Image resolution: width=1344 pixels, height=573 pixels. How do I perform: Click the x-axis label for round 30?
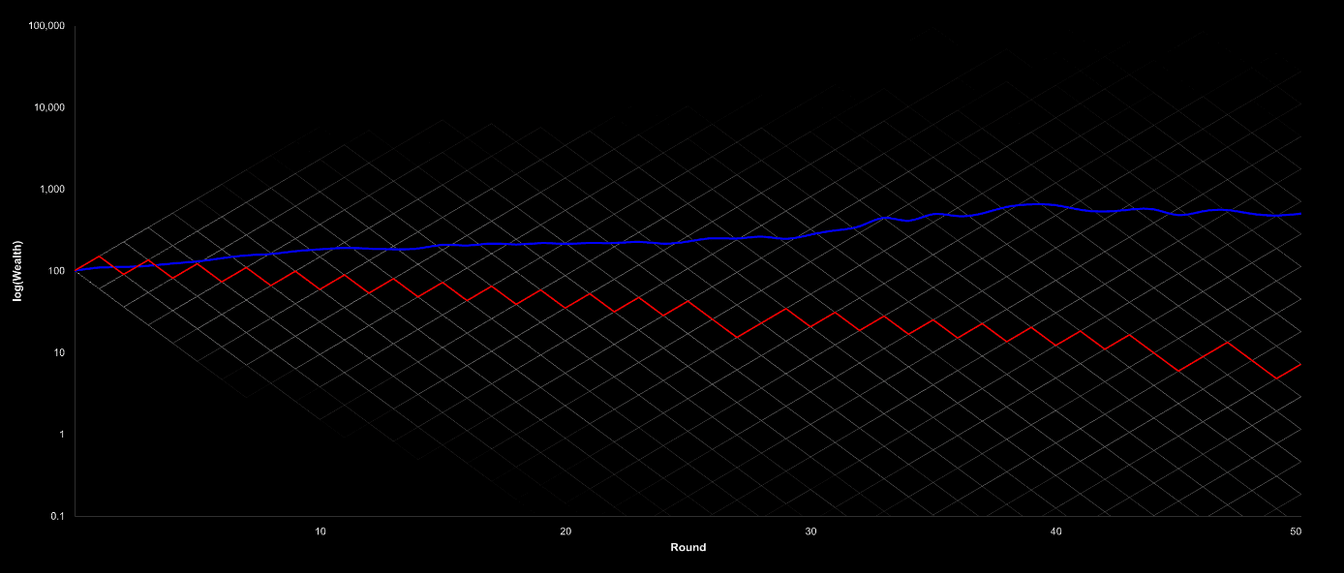pyautogui.click(x=811, y=532)
